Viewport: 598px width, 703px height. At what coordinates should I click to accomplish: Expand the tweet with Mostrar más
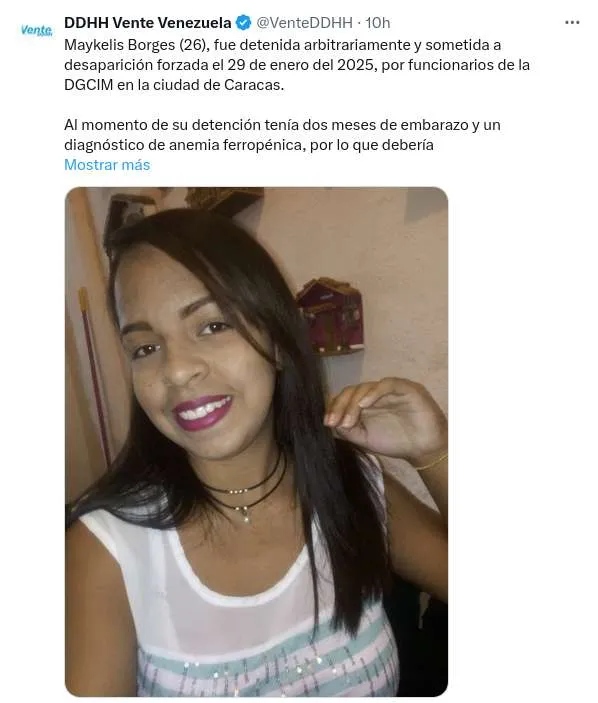107,165
